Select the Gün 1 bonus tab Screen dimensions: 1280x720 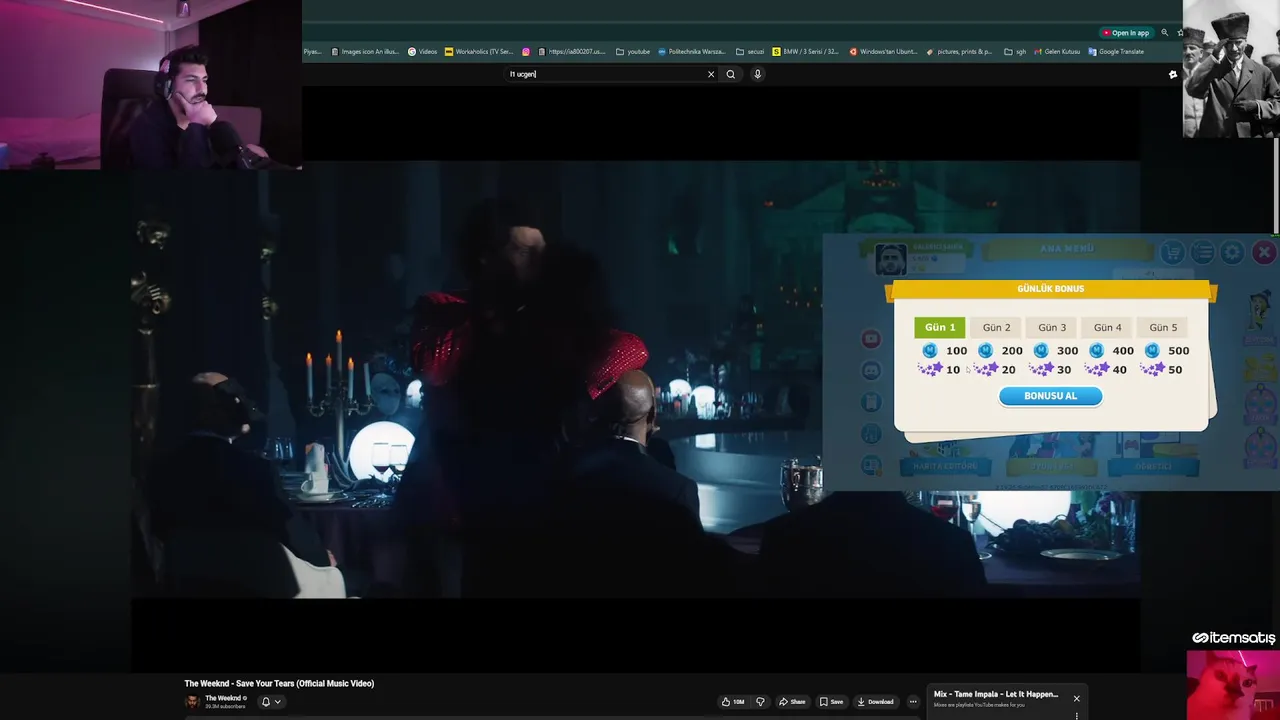click(940, 327)
